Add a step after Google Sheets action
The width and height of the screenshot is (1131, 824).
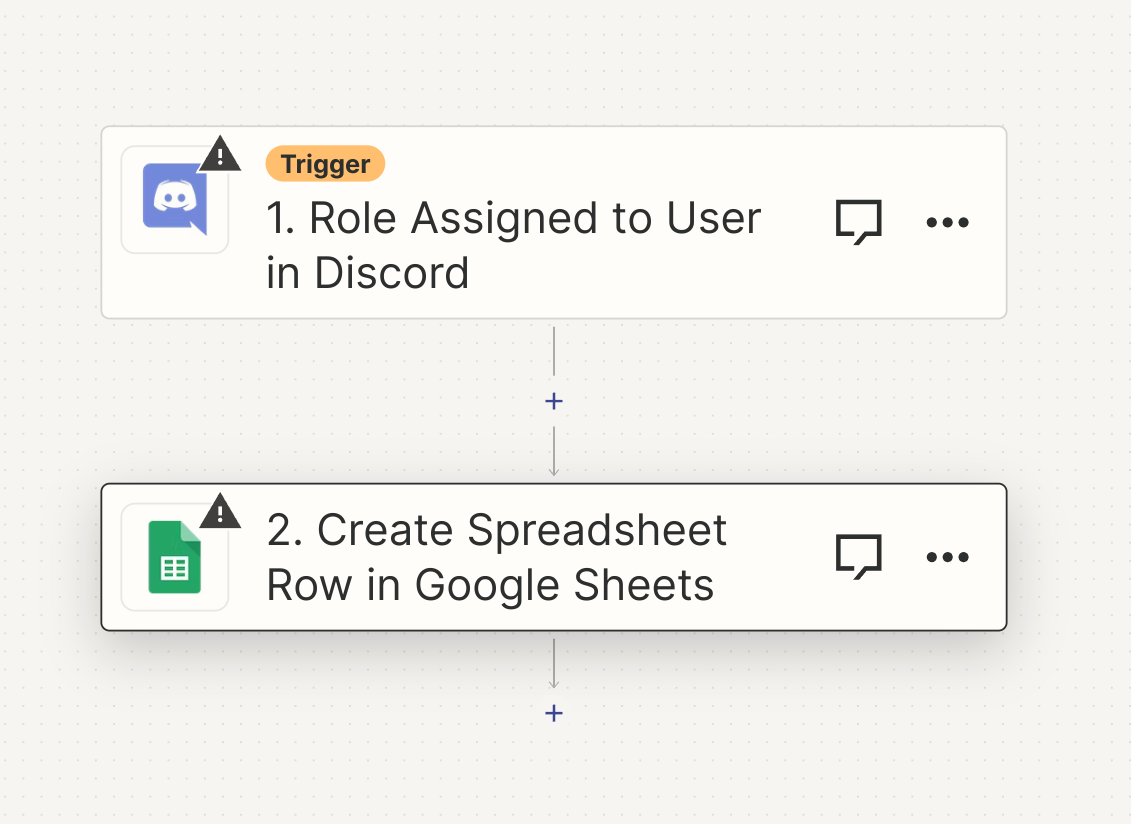coord(554,713)
